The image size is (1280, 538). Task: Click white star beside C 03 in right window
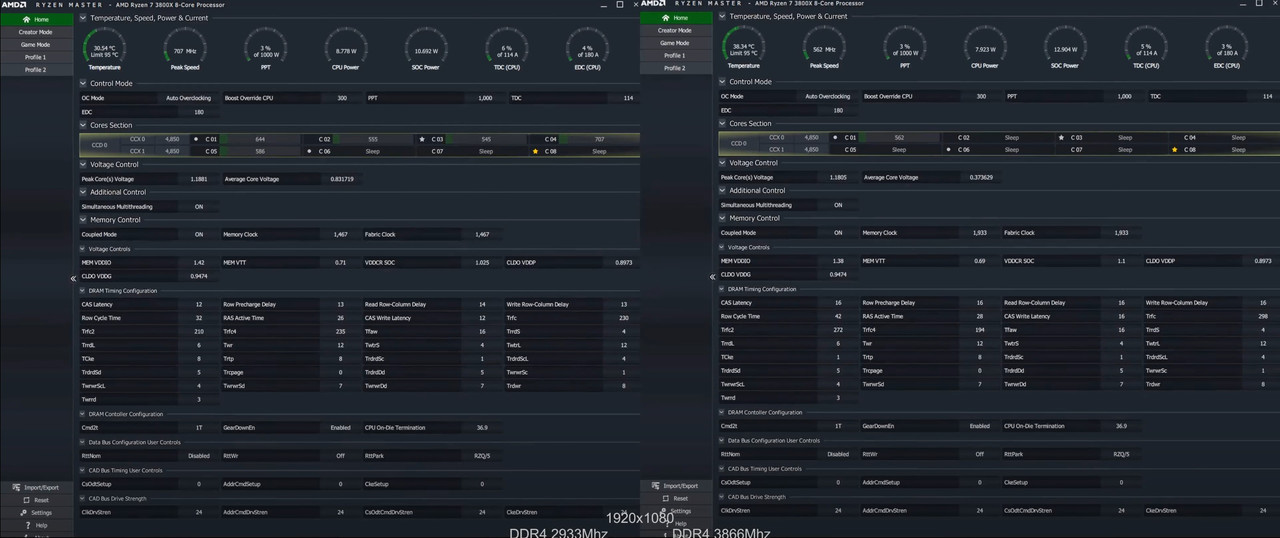tap(1062, 137)
